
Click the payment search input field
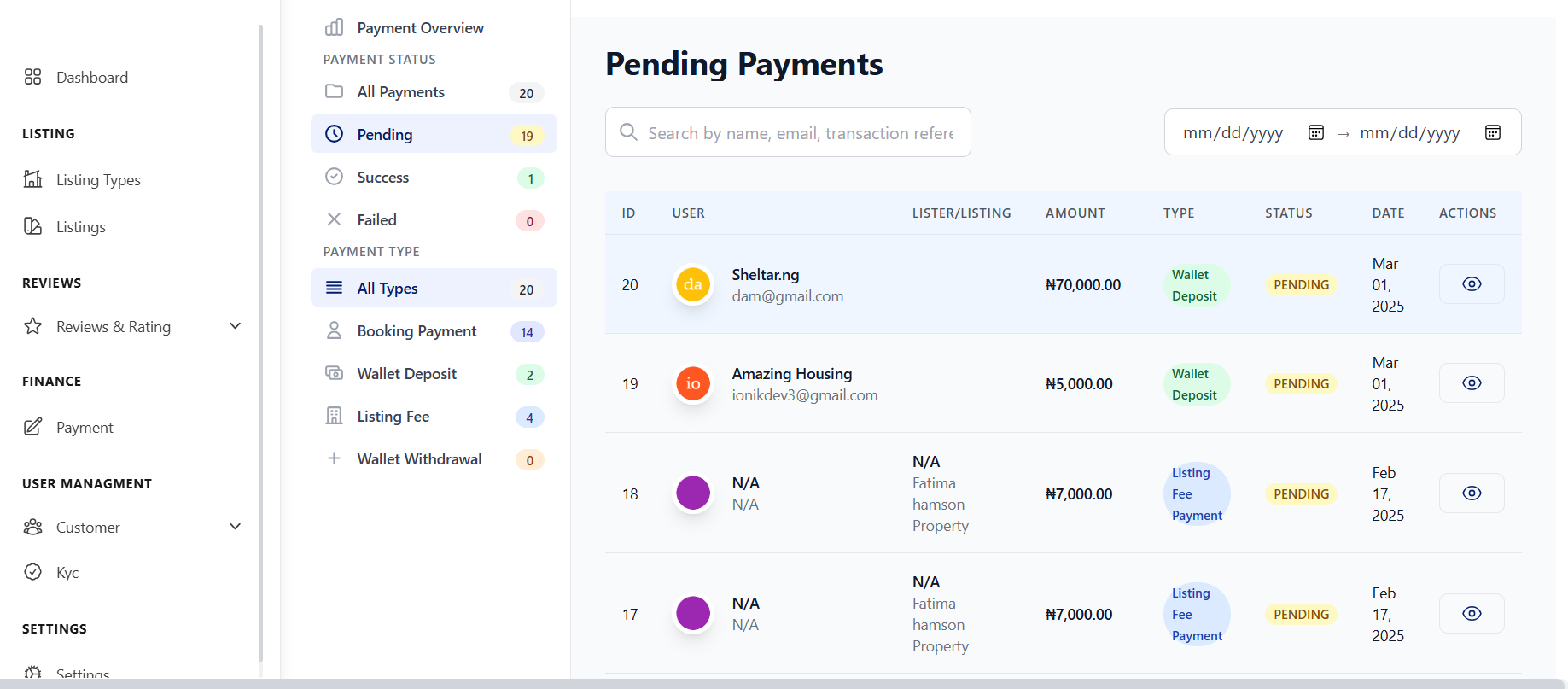point(800,133)
